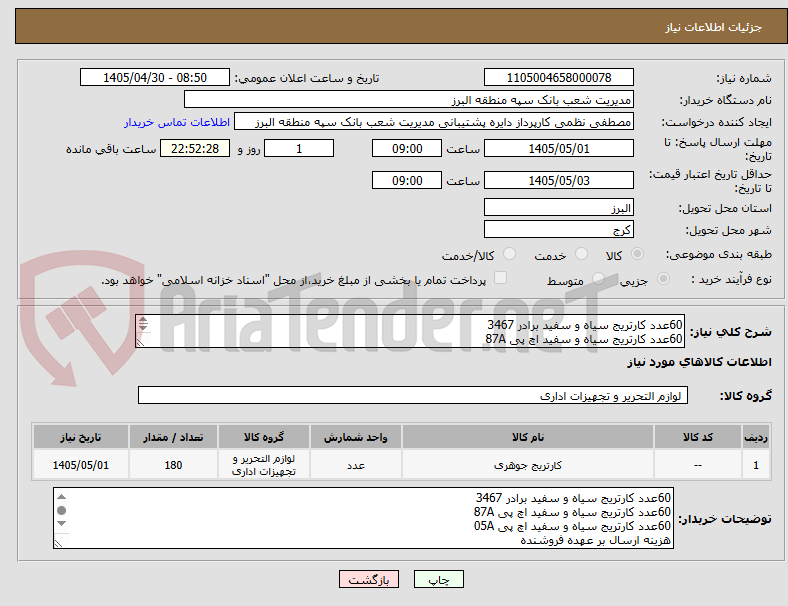Image resolution: width=788 pixels, height=606 pixels.
Task: Click the response deadline date 1405/05/01 field
Action: 558,149
